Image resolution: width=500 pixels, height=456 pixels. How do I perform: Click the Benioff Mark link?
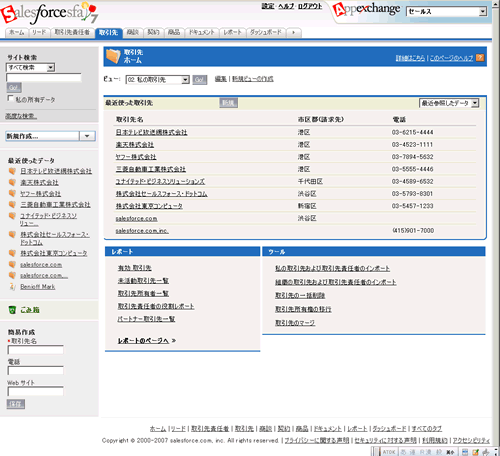pos(37,287)
